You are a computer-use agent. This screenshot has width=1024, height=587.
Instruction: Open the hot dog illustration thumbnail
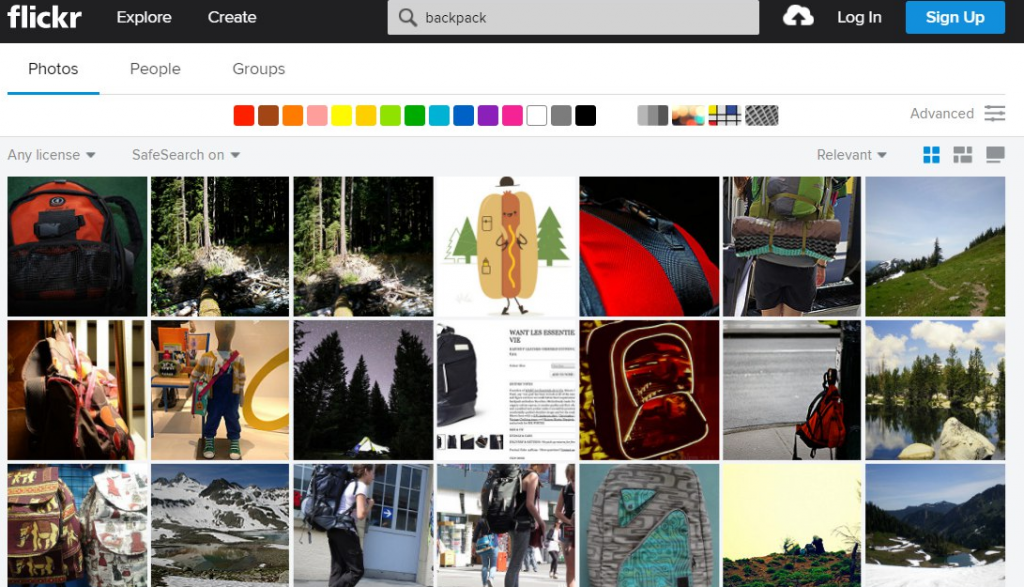click(x=506, y=246)
